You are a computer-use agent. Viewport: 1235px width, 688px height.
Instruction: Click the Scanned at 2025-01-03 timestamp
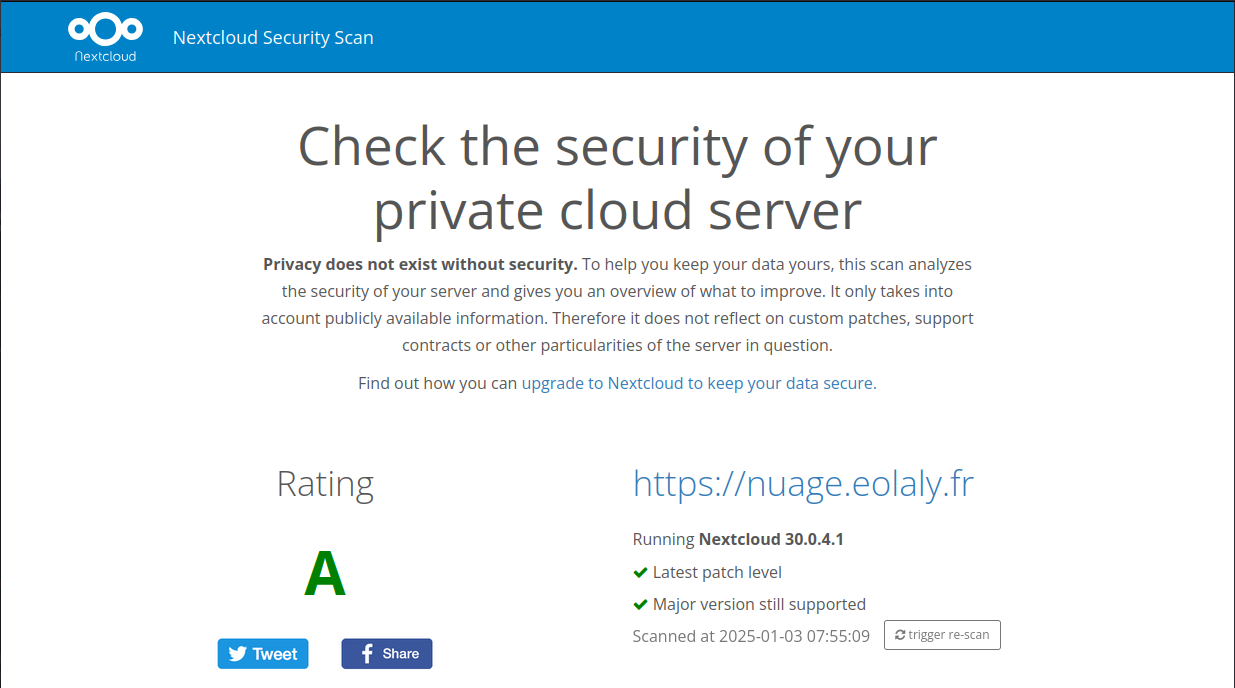click(751, 636)
